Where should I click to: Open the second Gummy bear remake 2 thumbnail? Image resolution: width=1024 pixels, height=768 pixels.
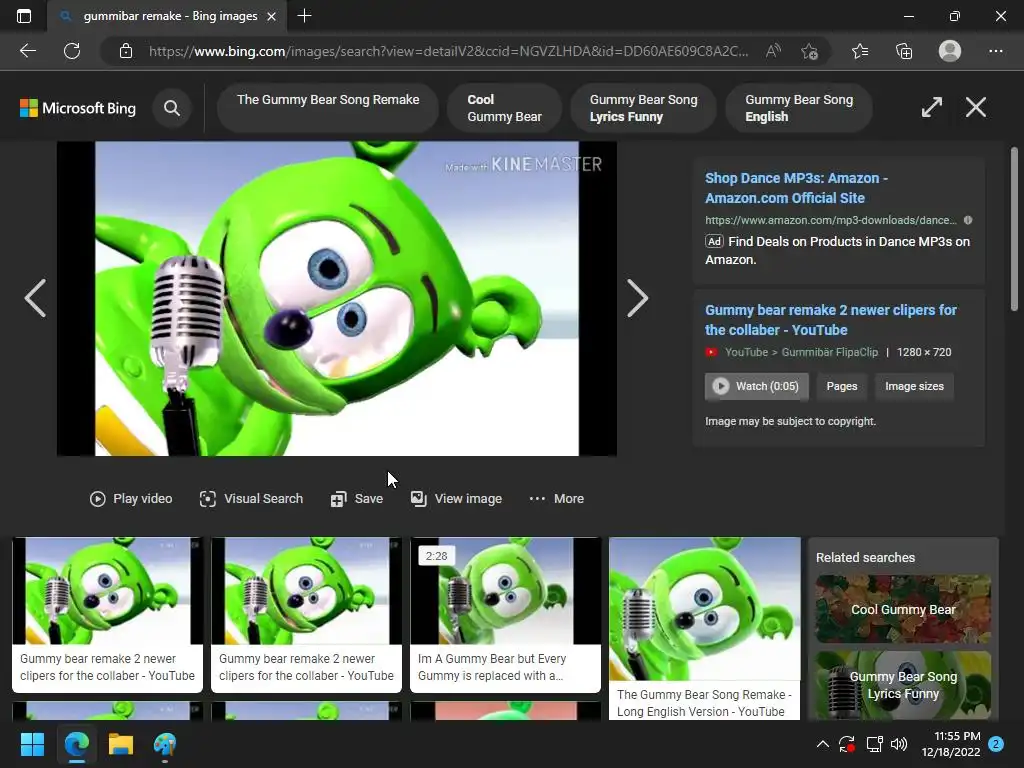306,615
